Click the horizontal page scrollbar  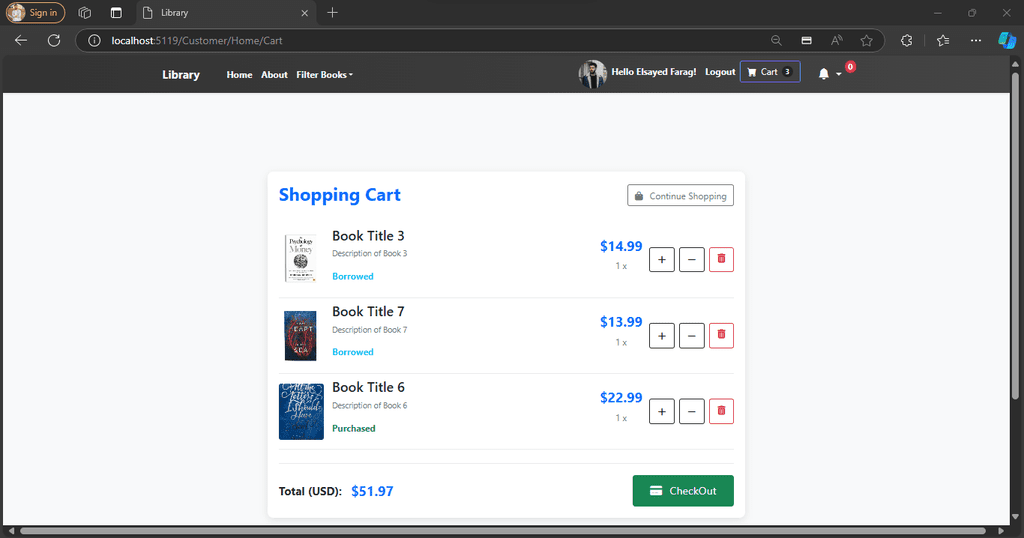[502, 531]
